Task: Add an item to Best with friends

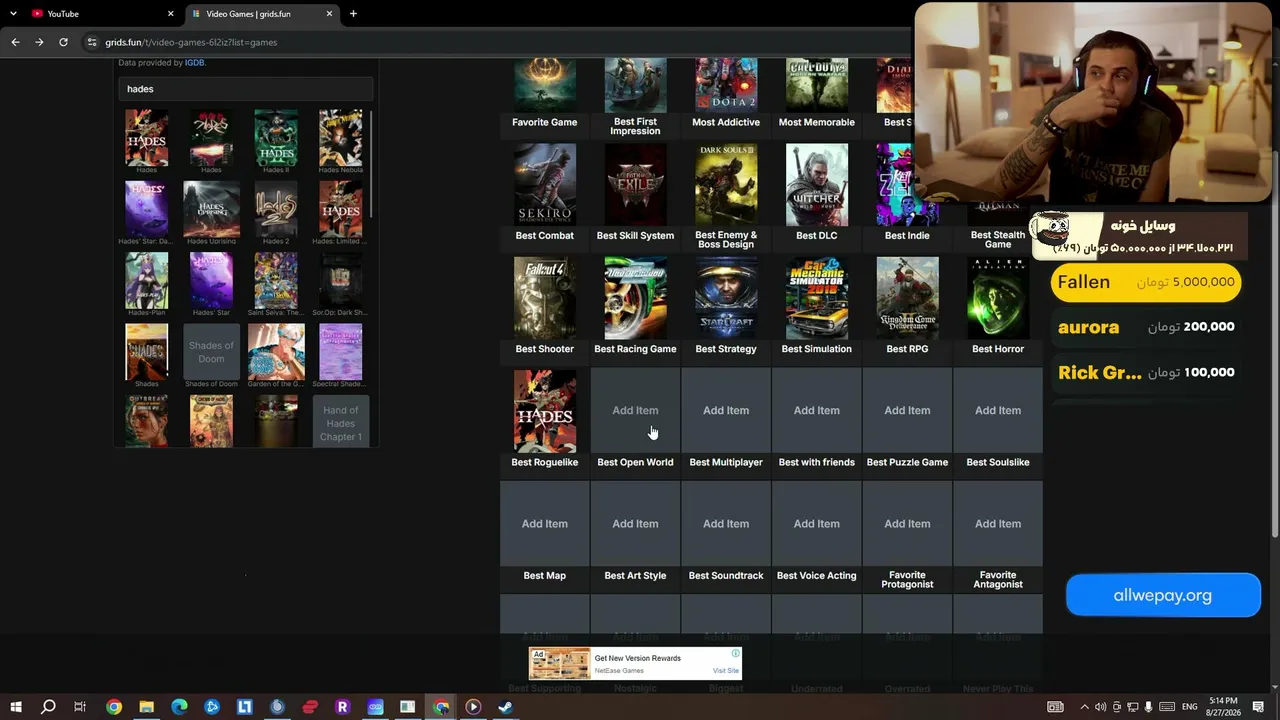Action: [817, 410]
